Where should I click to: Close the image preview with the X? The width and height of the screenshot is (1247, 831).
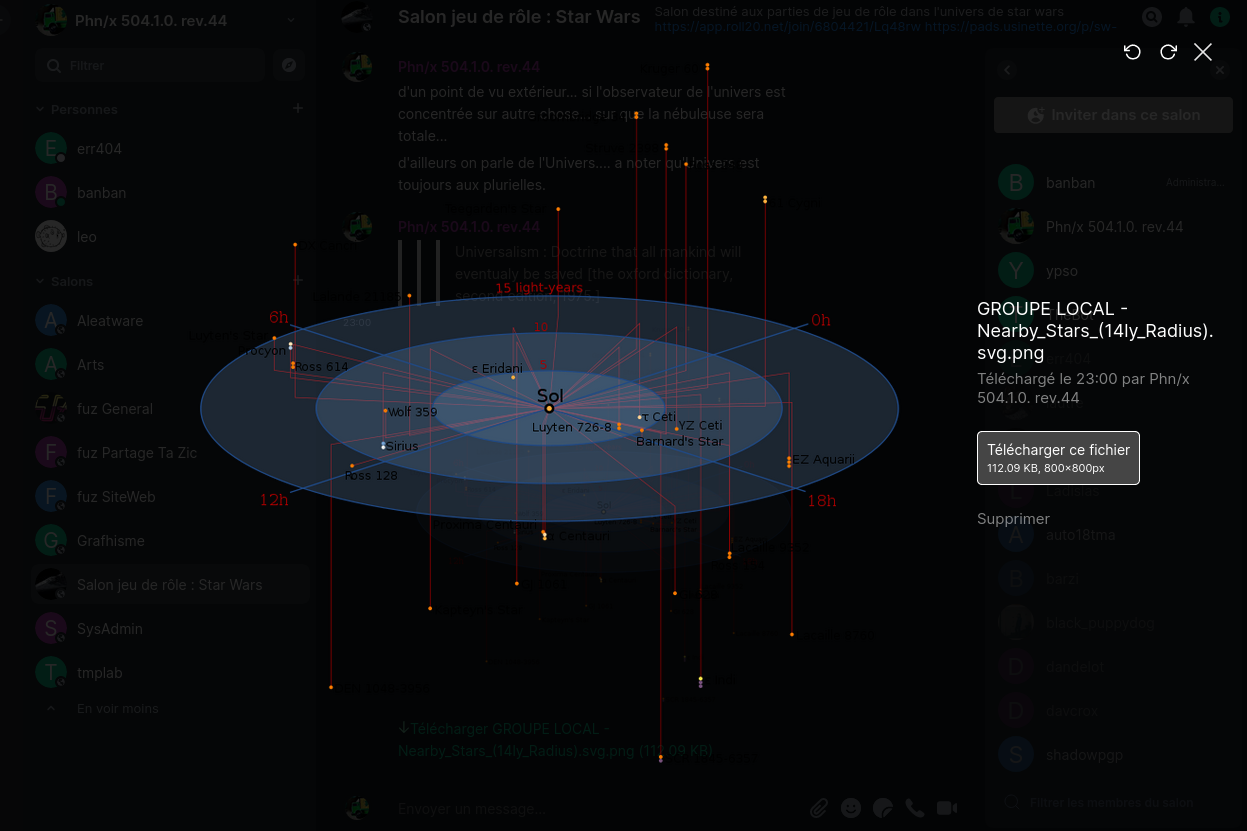click(x=1203, y=52)
